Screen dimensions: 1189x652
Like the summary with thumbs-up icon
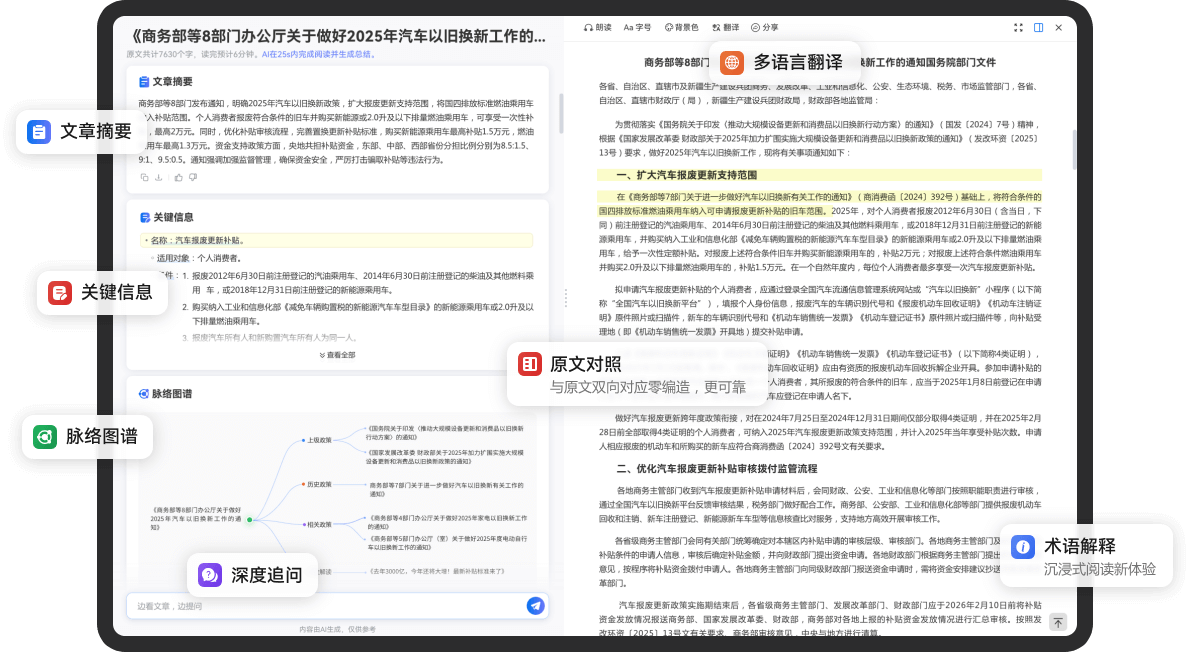tap(178, 177)
